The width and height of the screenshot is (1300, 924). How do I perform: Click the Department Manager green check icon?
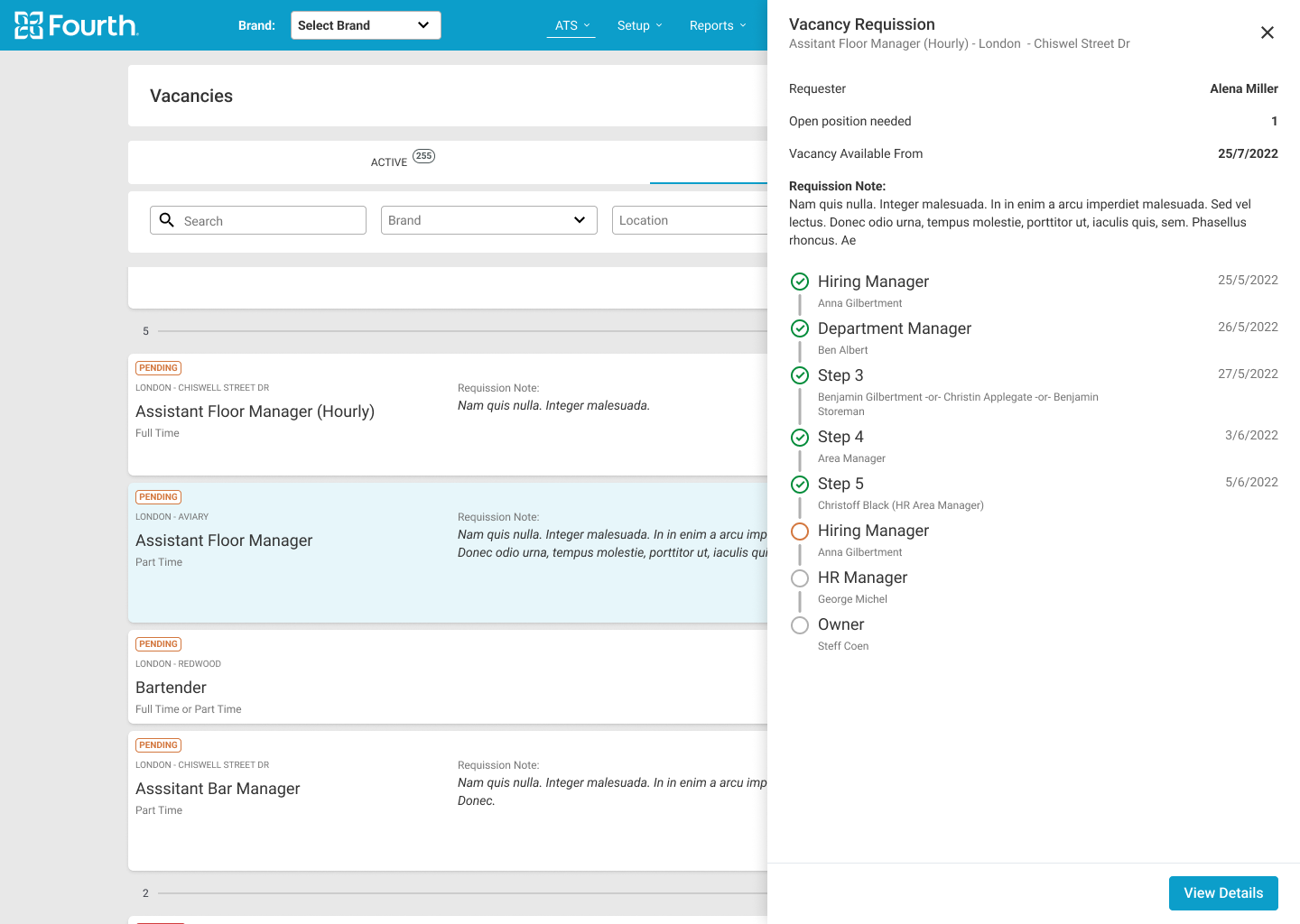800,328
